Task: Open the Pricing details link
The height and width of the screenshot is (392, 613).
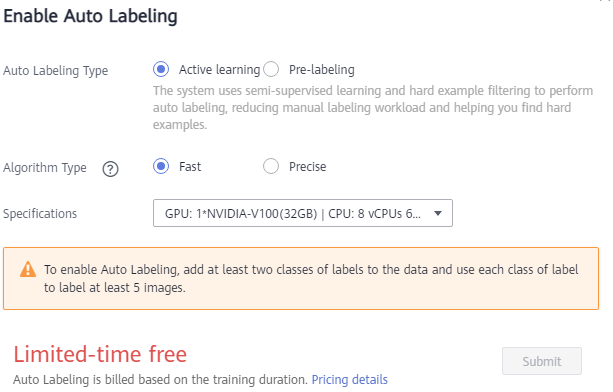Action: pos(350,379)
